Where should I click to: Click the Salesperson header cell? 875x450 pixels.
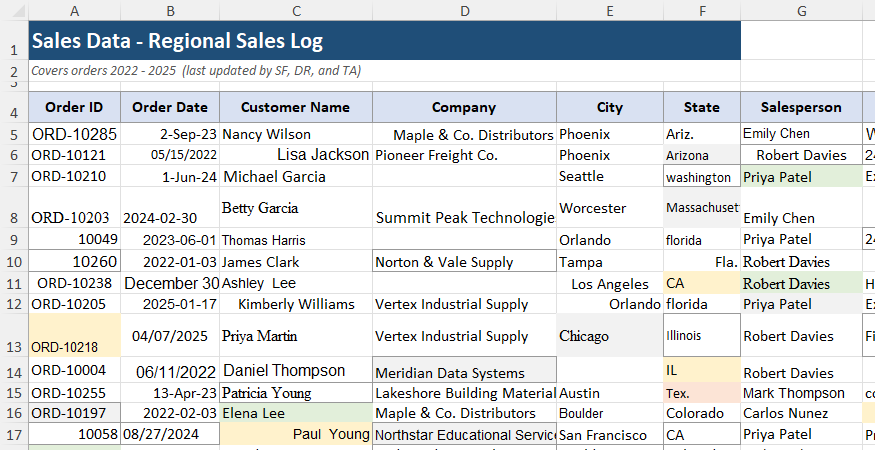pyautogui.click(x=801, y=107)
